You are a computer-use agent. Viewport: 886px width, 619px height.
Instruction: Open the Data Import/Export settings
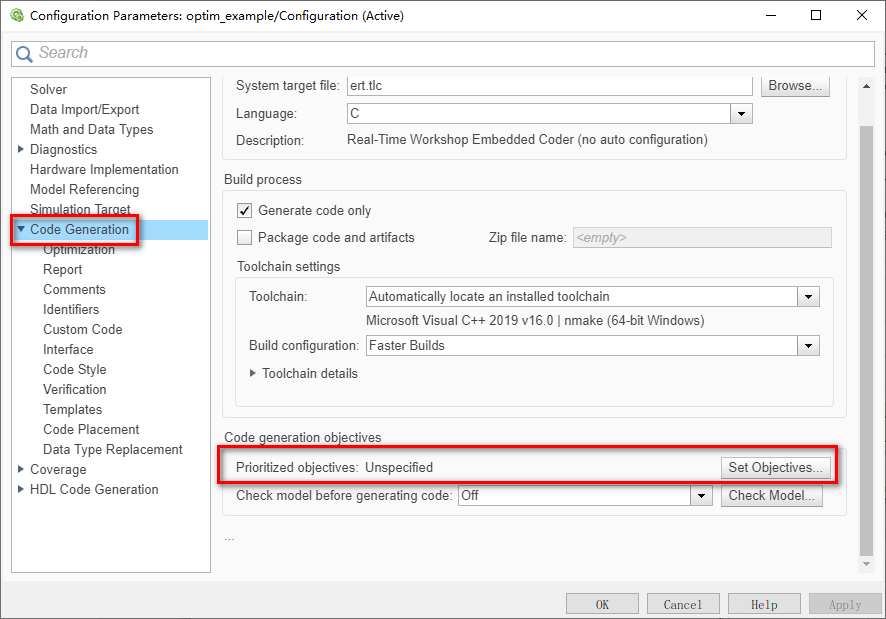84,109
